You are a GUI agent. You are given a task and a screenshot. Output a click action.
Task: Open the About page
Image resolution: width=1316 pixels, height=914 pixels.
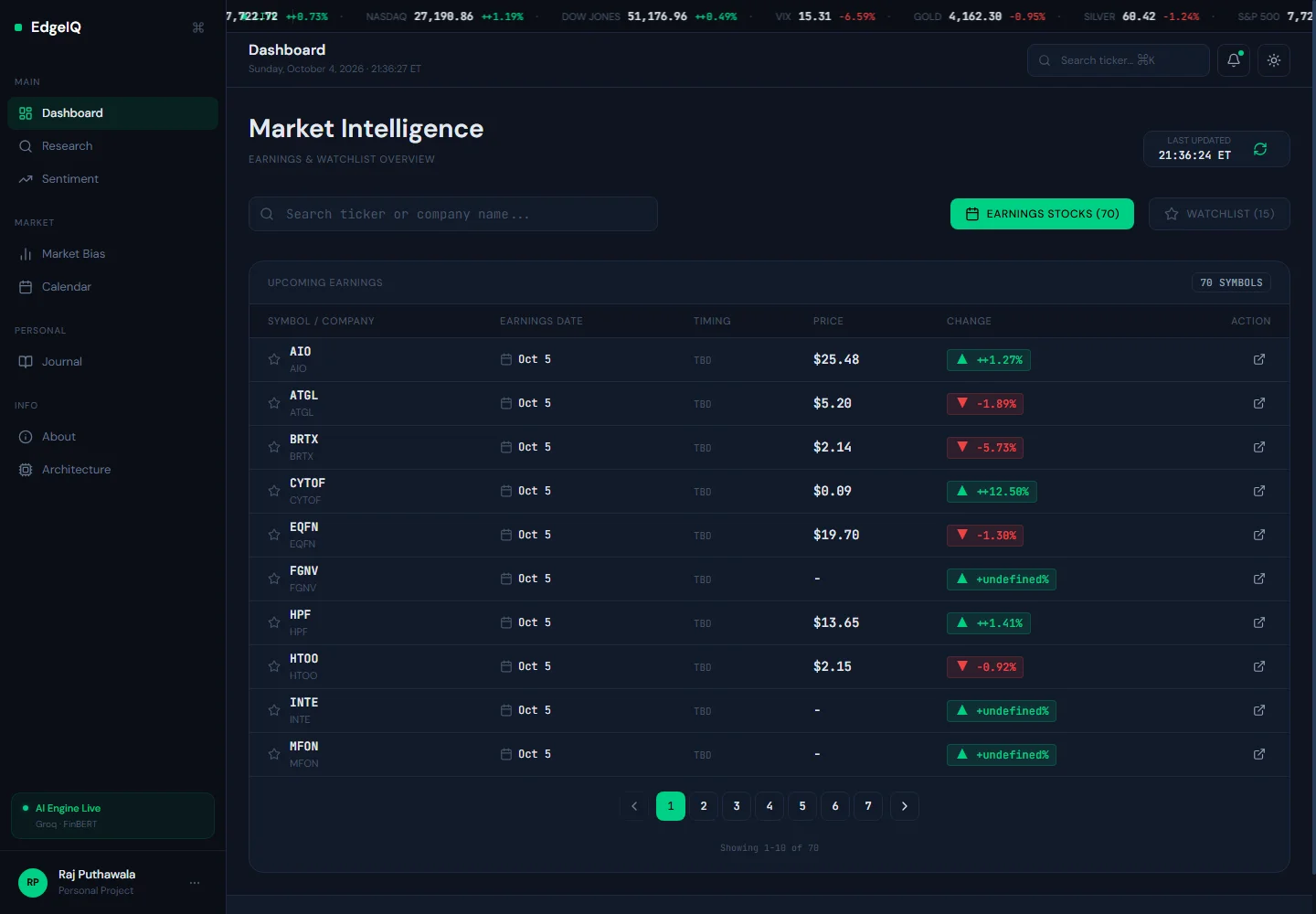112,437
